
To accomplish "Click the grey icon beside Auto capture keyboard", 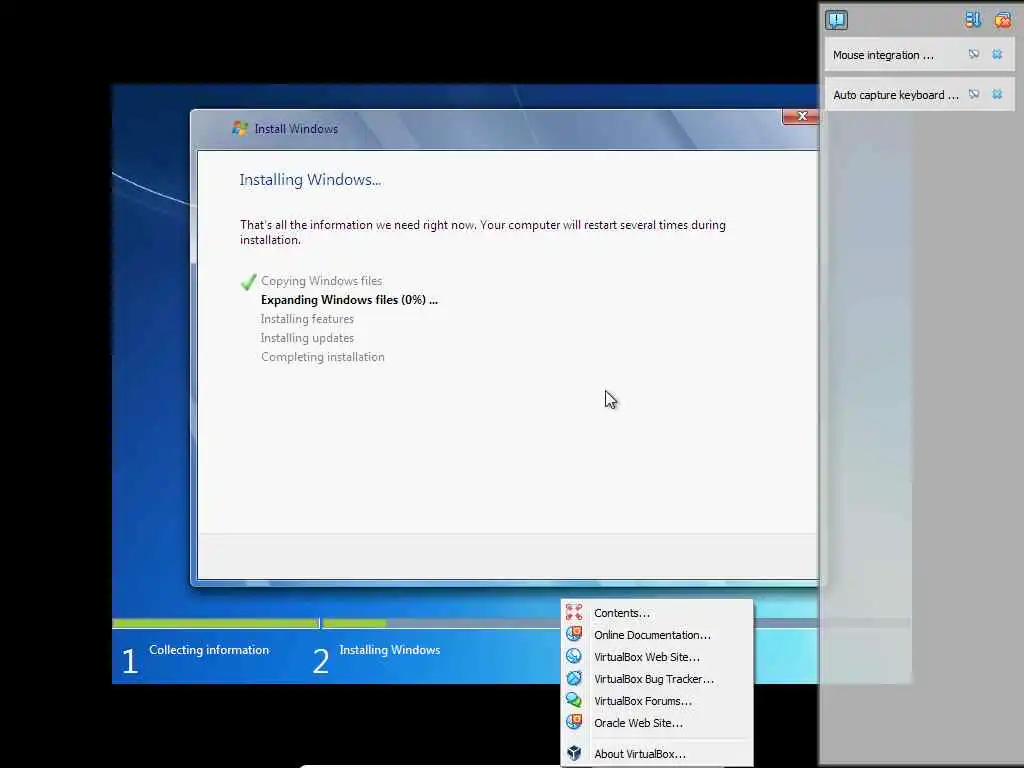I will point(974,95).
